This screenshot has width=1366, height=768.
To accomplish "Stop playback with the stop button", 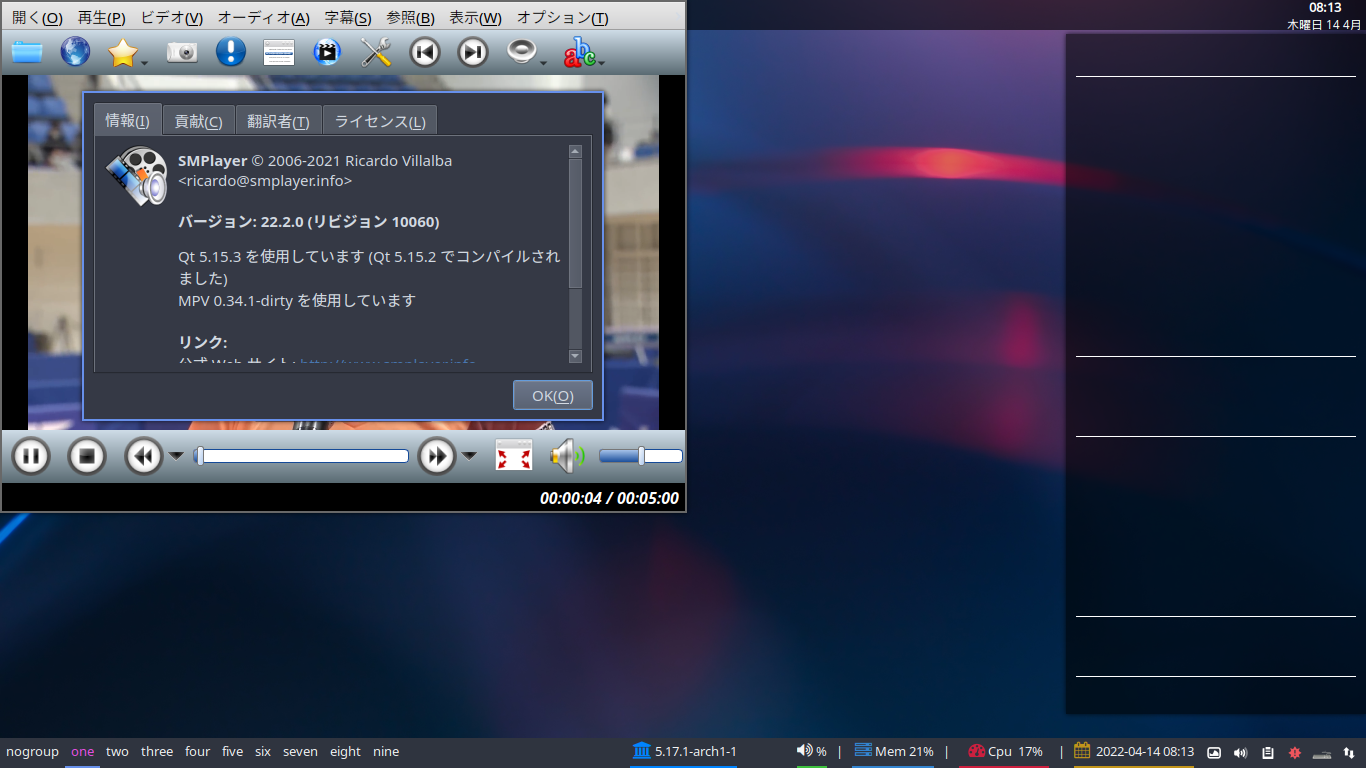I will pyautogui.click(x=87, y=457).
